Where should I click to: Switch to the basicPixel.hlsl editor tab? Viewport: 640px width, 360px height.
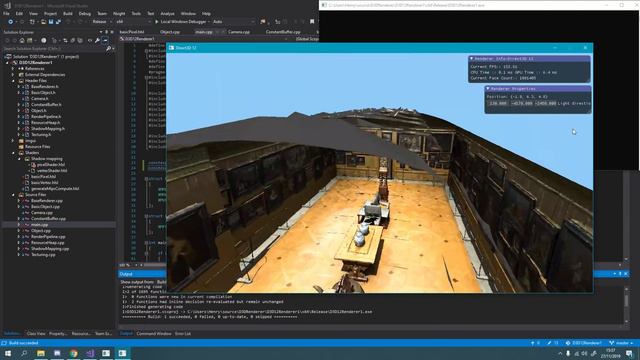pos(132,32)
